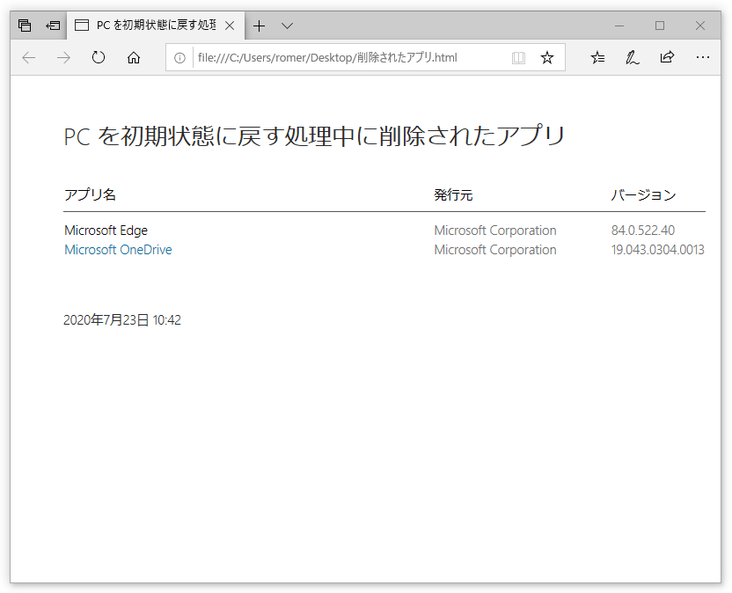Show site information icon in address bar
732x593 pixels.
[x=180, y=58]
